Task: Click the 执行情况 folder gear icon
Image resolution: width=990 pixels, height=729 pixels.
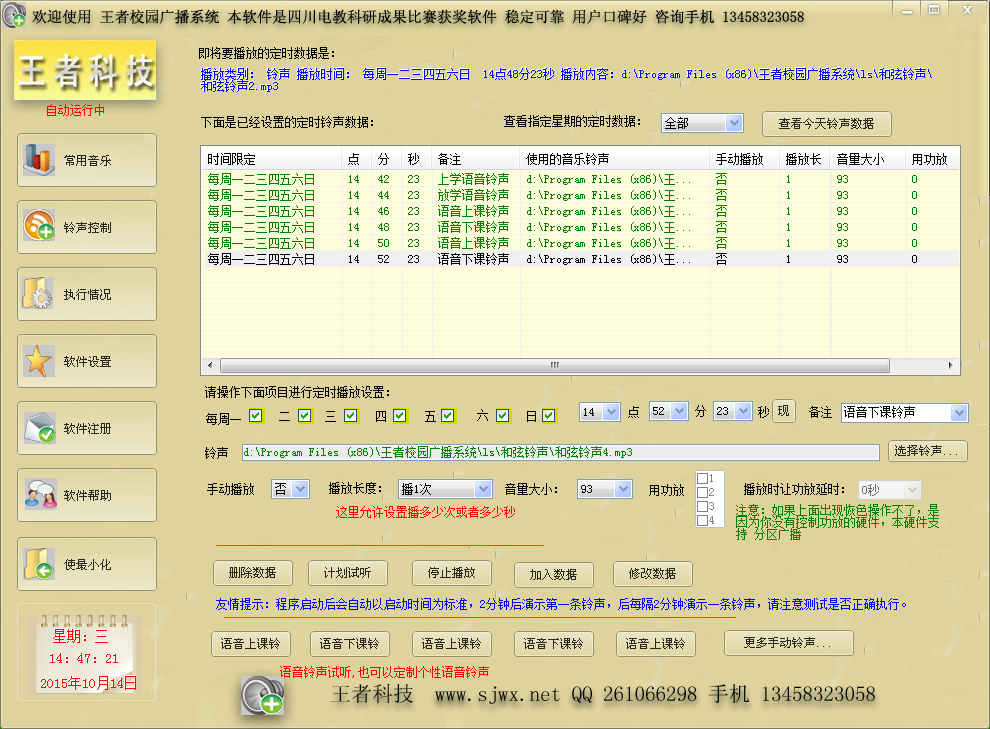Action: pyautogui.click(x=39, y=295)
